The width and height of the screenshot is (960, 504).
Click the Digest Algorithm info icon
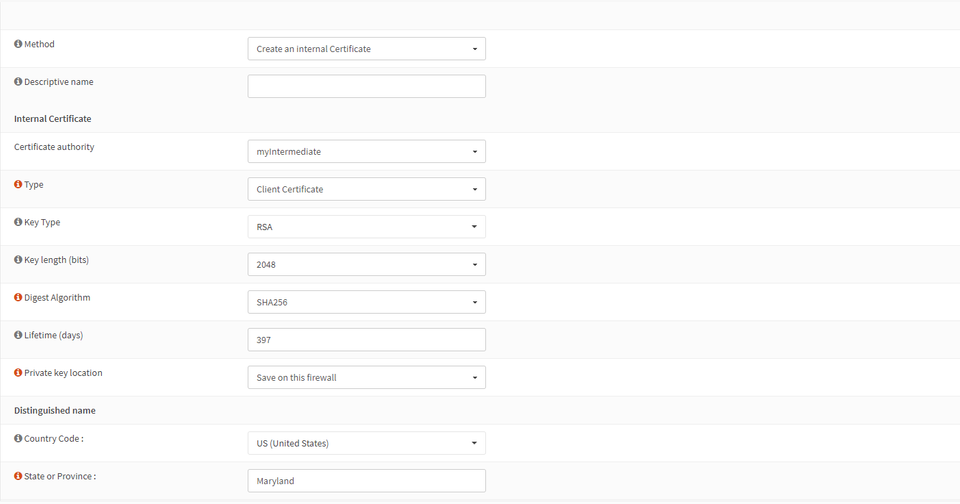click(18, 298)
